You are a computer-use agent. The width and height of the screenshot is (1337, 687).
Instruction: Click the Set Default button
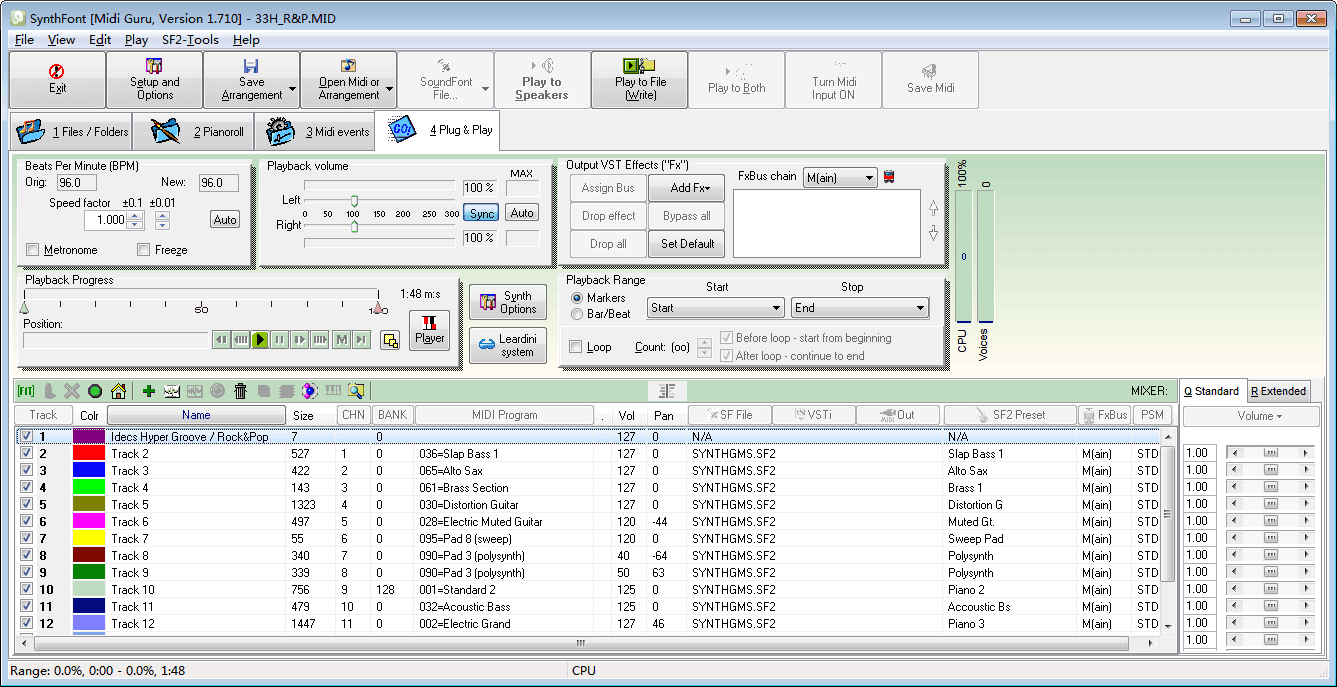(x=687, y=243)
